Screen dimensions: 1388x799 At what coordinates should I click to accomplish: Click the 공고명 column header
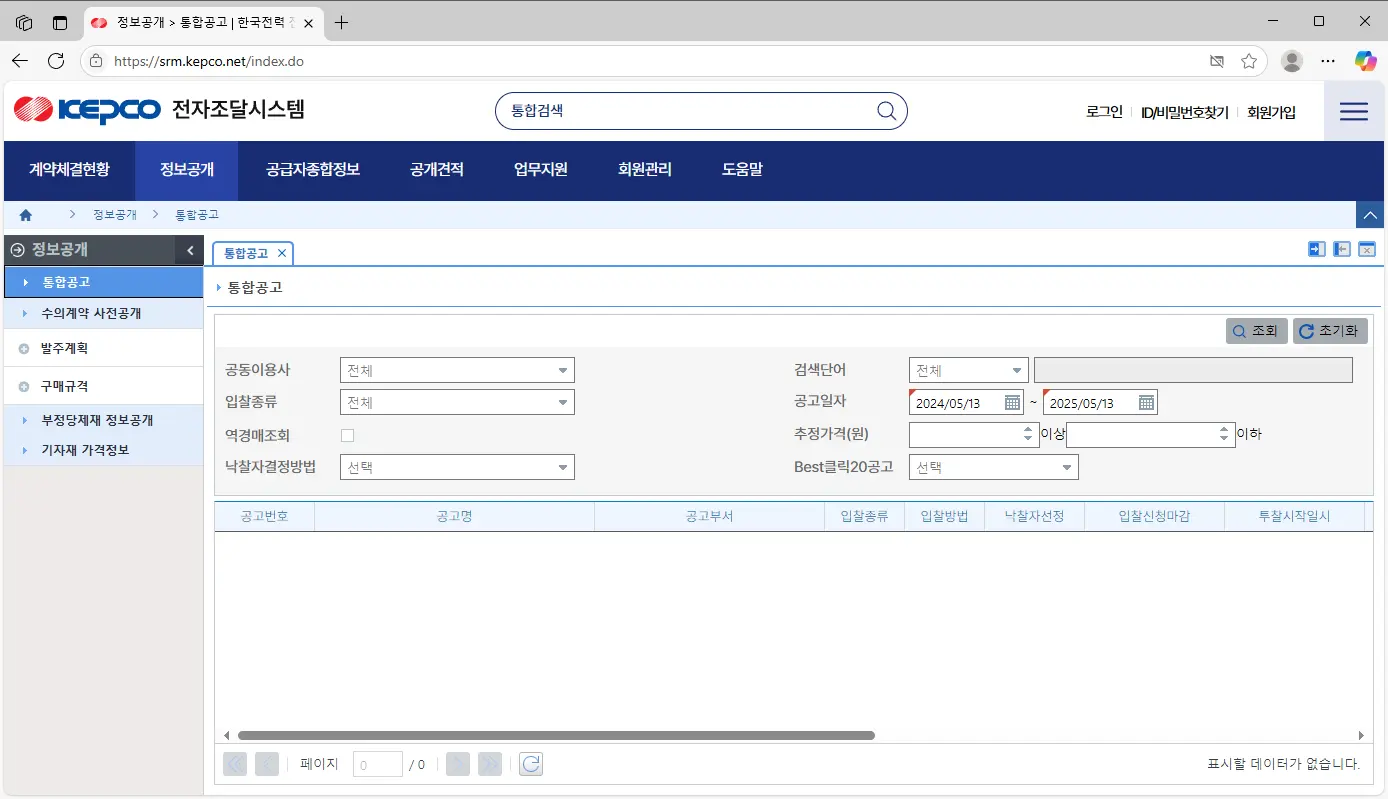[454, 516]
